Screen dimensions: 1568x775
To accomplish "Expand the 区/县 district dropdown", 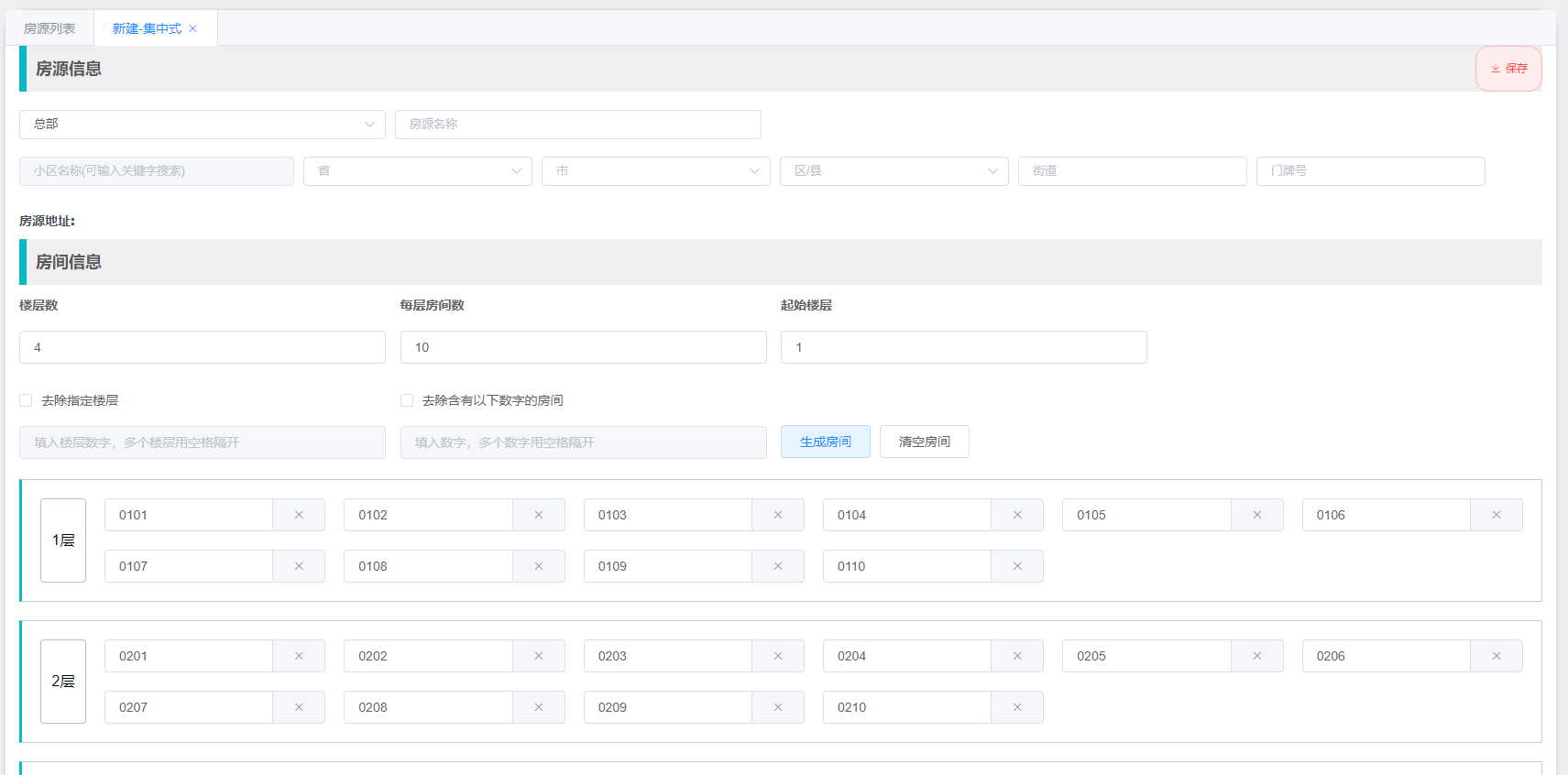I will click(x=894, y=171).
